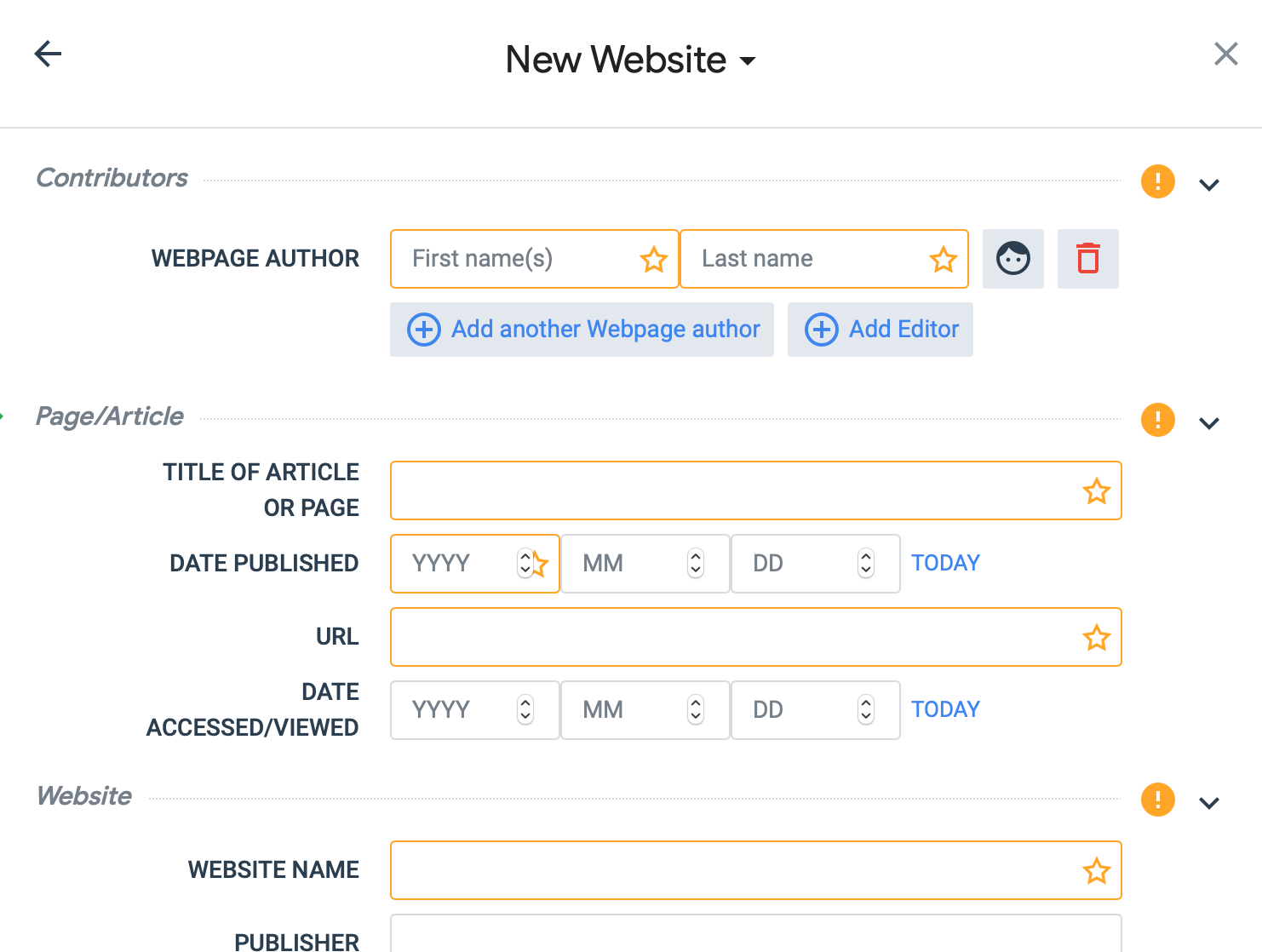Delete the webpage author row
The width and height of the screenshot is (1262, 952).
tap(1087, 259)
